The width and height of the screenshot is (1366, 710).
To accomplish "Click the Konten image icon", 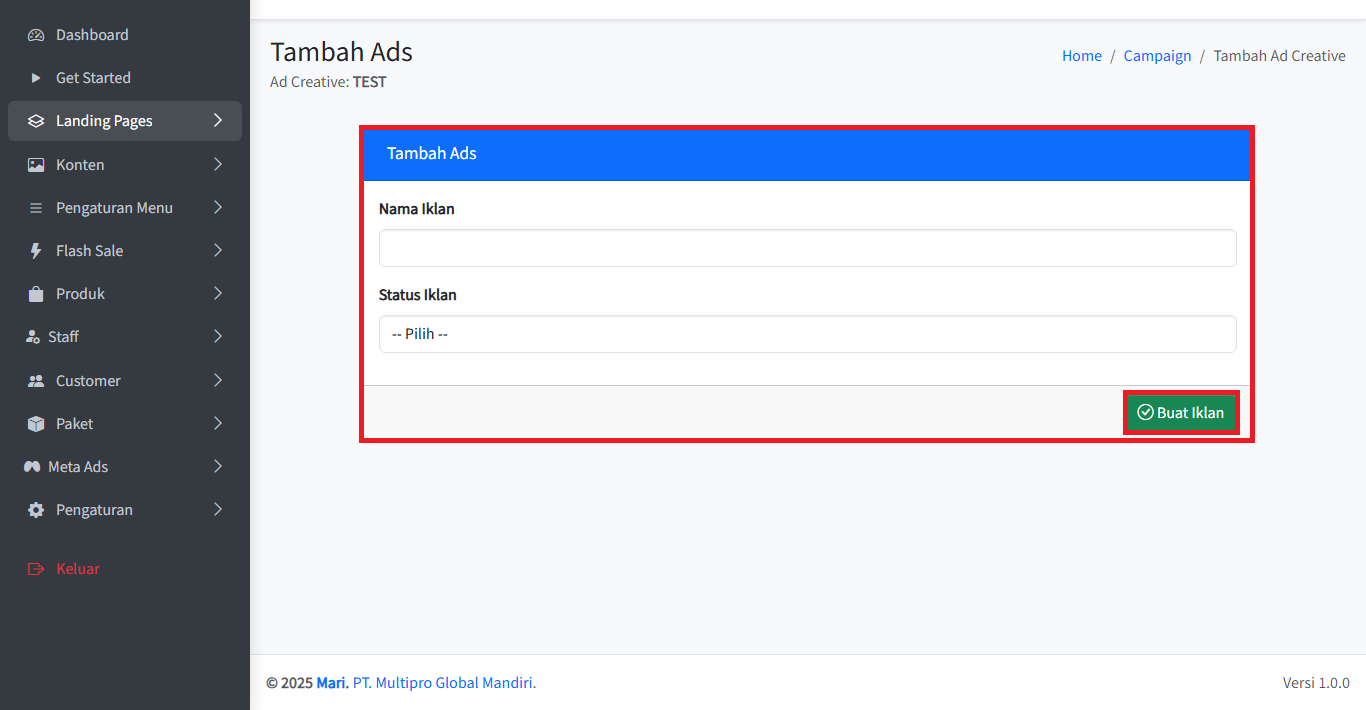I will [x=36, y=165].
